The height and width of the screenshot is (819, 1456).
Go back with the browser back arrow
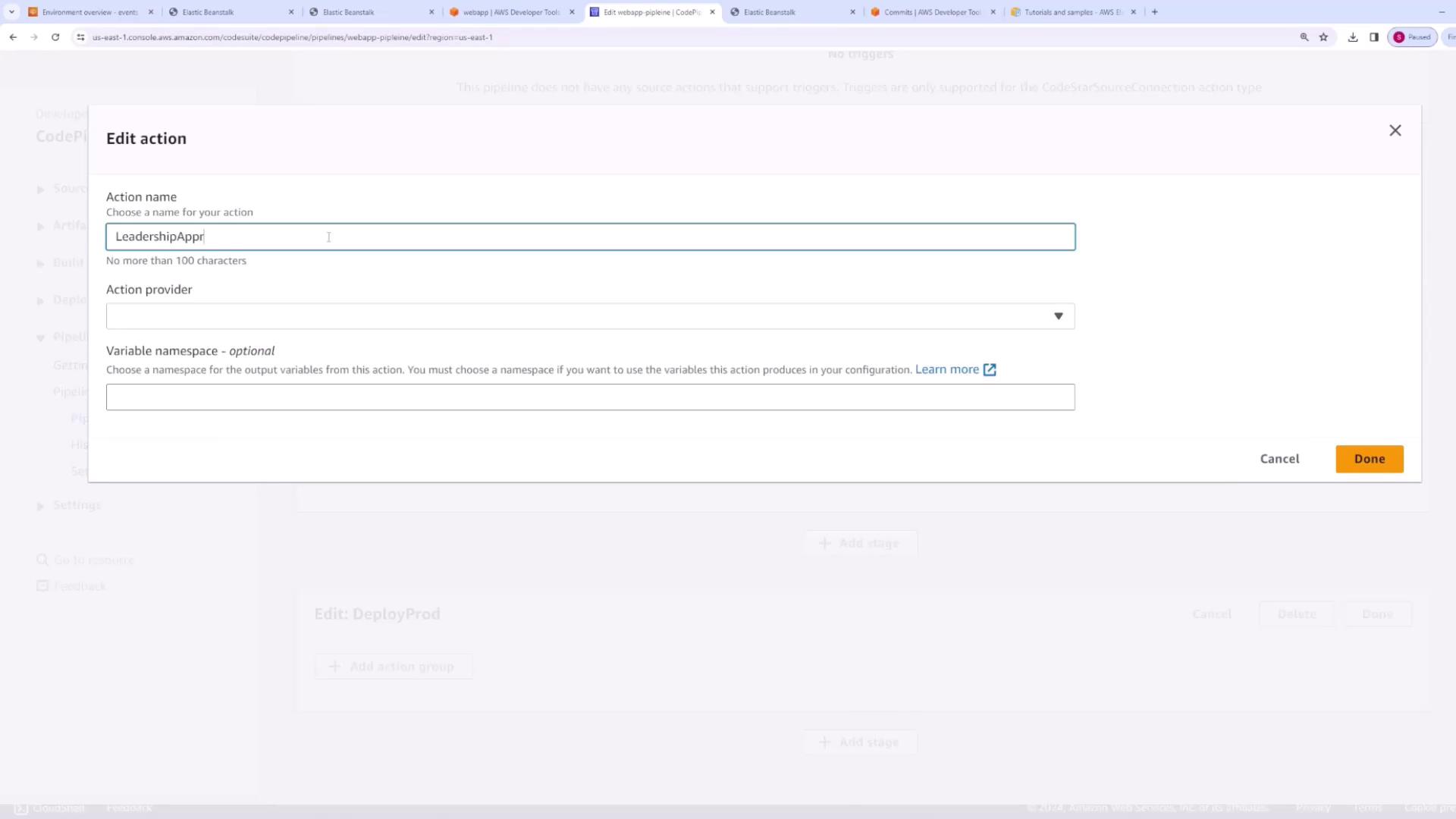click(x=13, y=36)
